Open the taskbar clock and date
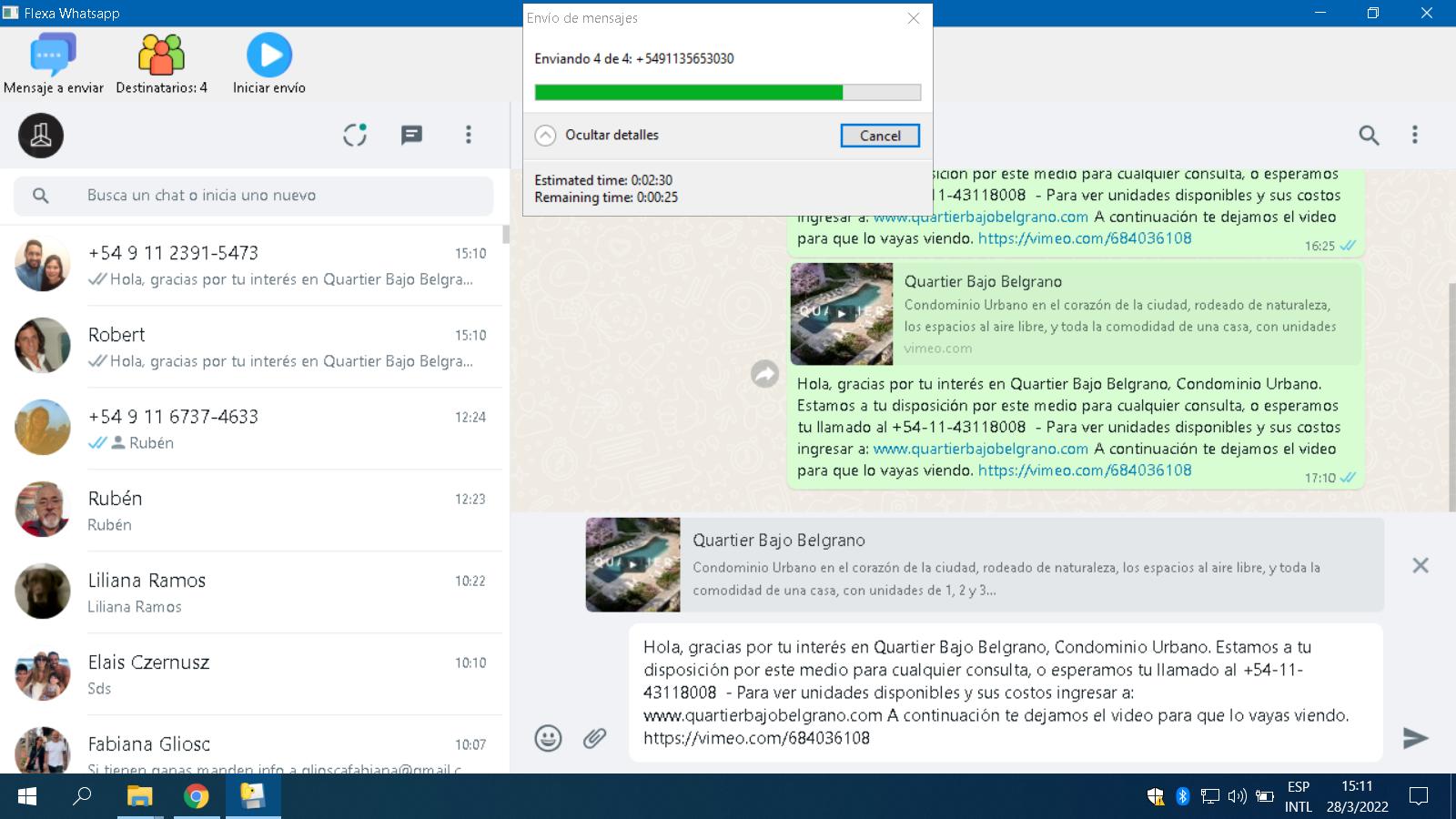Viewport: 1456px width, 819px height. coord(1357,797)
